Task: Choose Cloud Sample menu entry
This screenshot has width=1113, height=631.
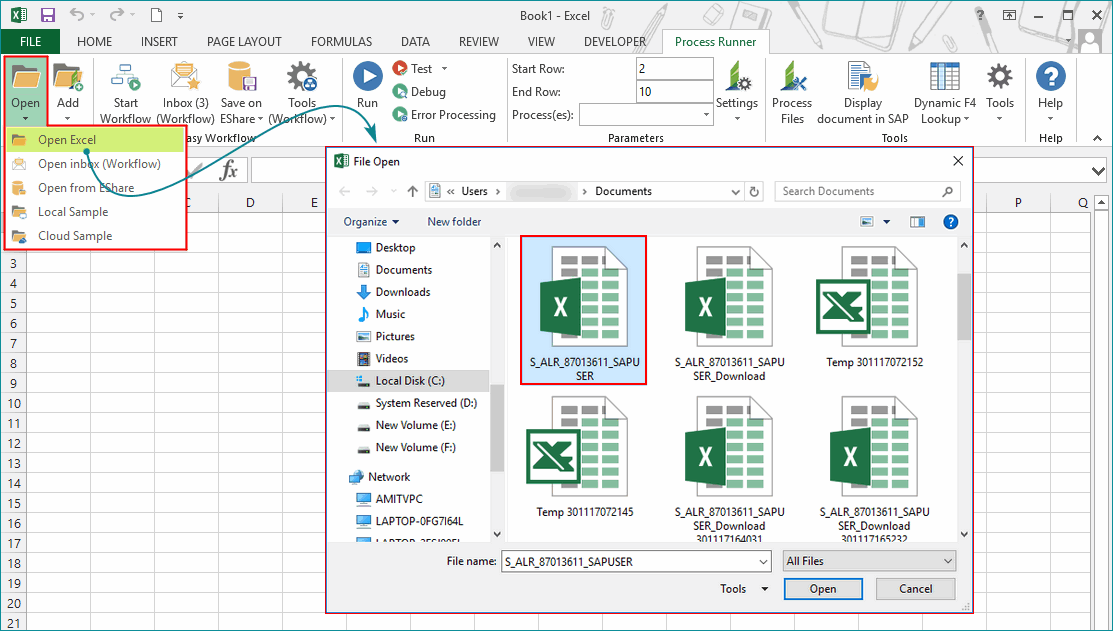Action: click(x=95, y=236)
